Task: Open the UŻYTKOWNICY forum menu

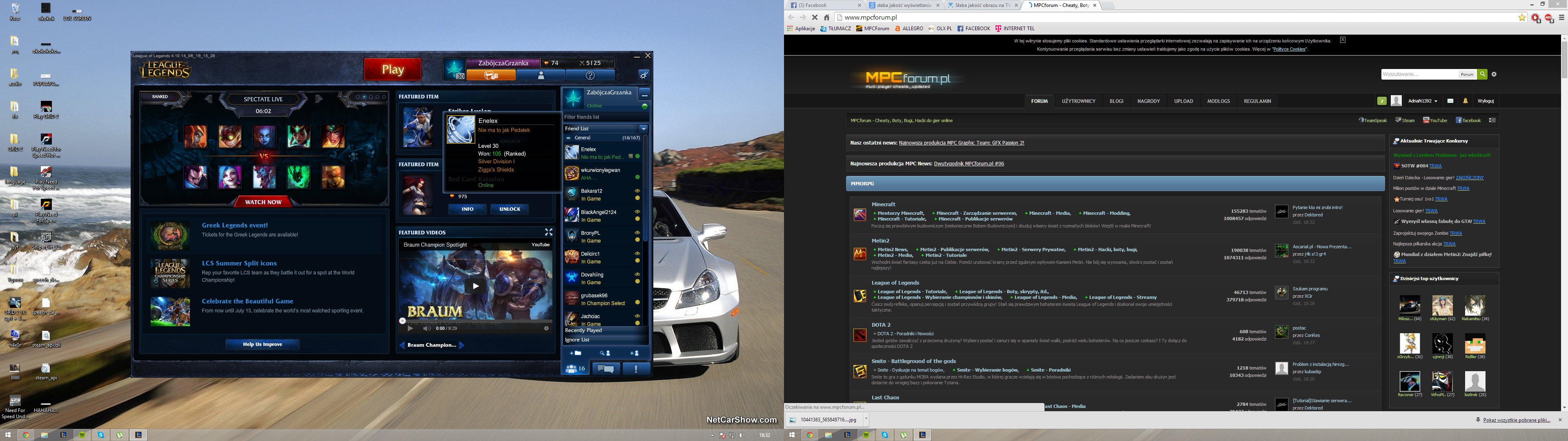Action: click(x=1078, y=101)
